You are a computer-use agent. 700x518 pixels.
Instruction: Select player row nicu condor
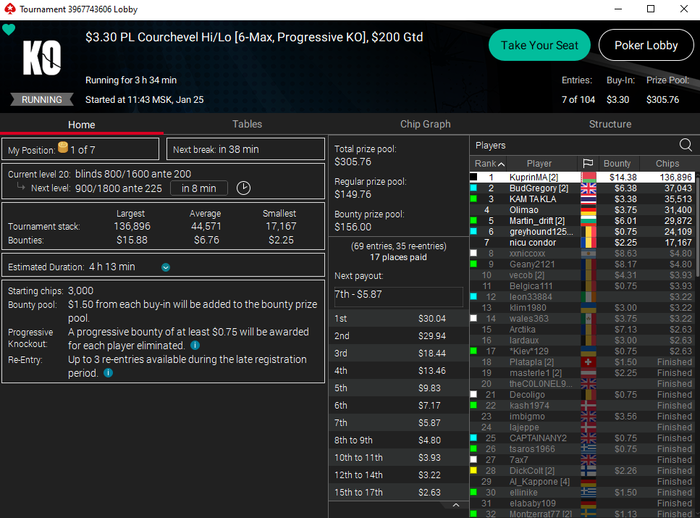coord(582,242)
